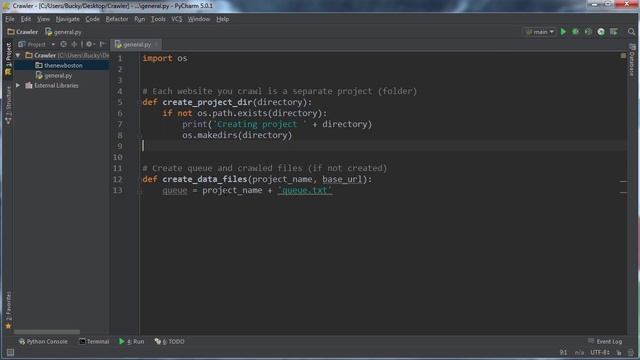640x360 pixels.
Task: Run the main configuration with green play button
Action: (x=563, y=31)
